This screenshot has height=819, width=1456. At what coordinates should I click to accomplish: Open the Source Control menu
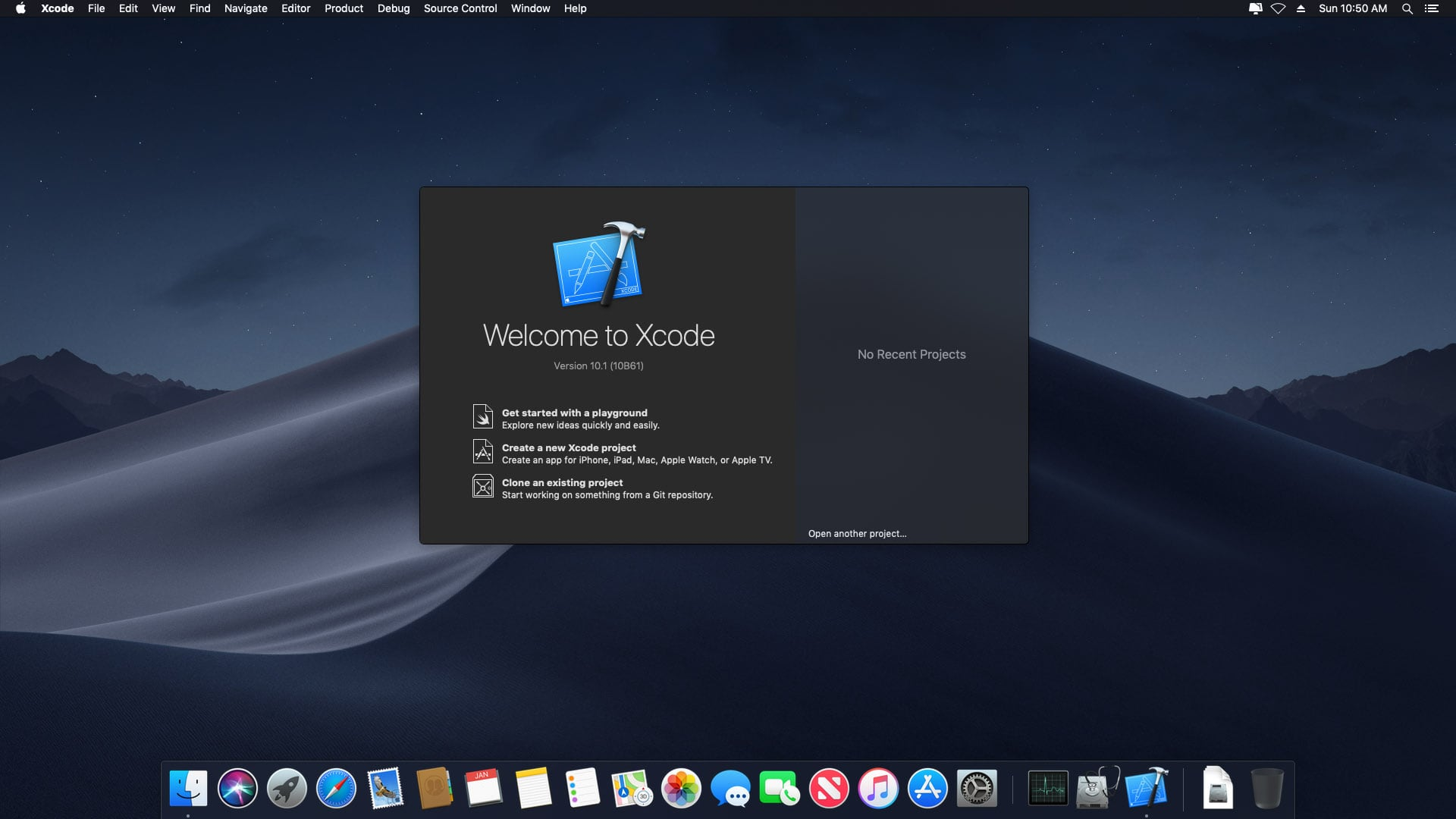coord(460,8)
